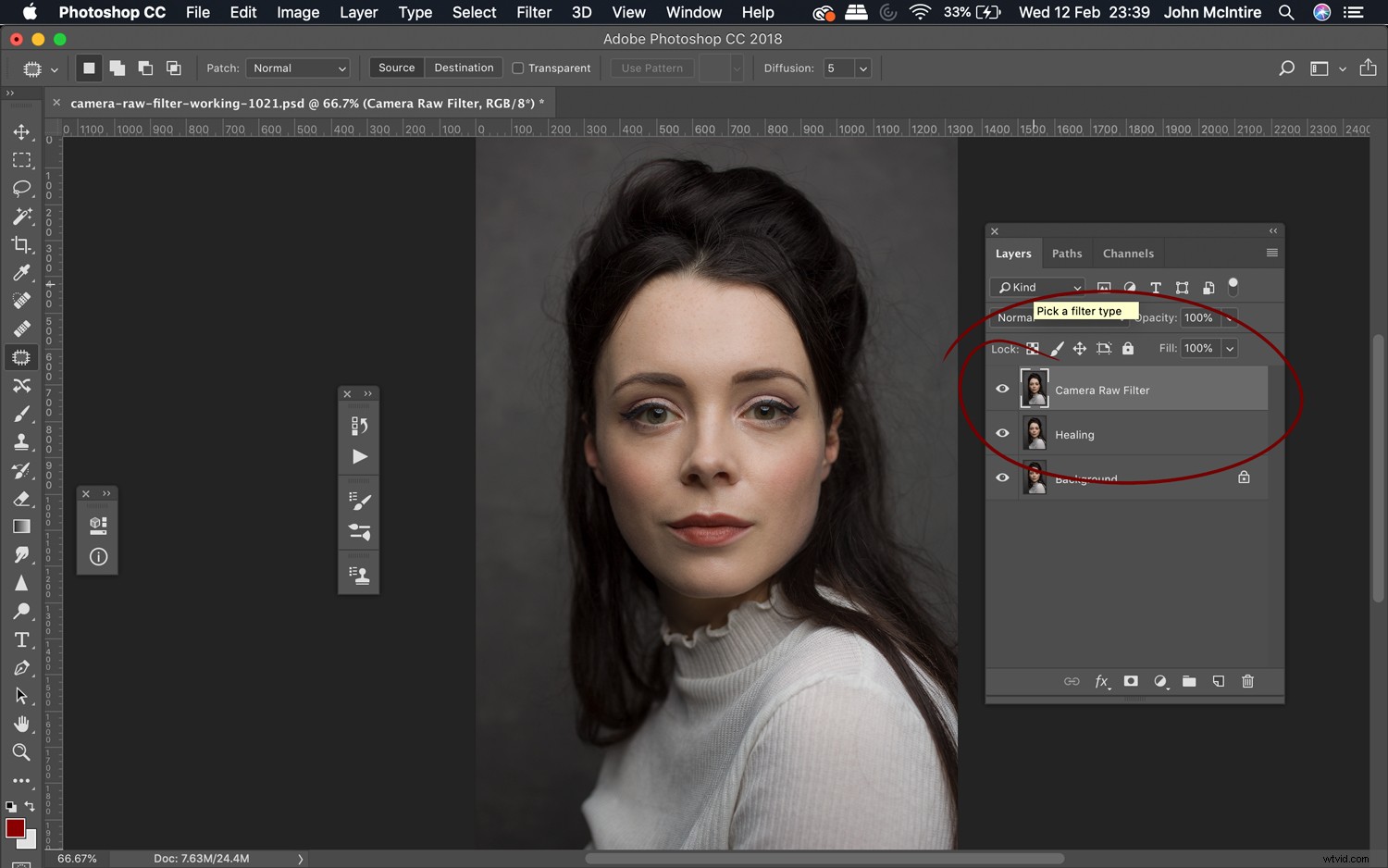Enable the Transparent checkbox in options bar
1388x868 pixels.
point(518,68)
